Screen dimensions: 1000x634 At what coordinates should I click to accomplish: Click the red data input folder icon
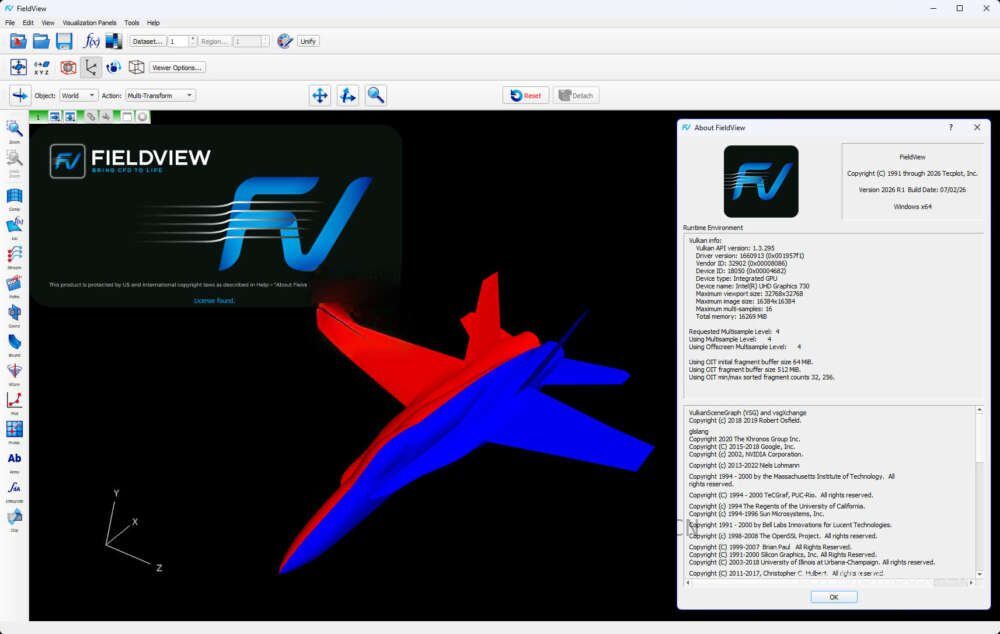click(x=18, y=41)
